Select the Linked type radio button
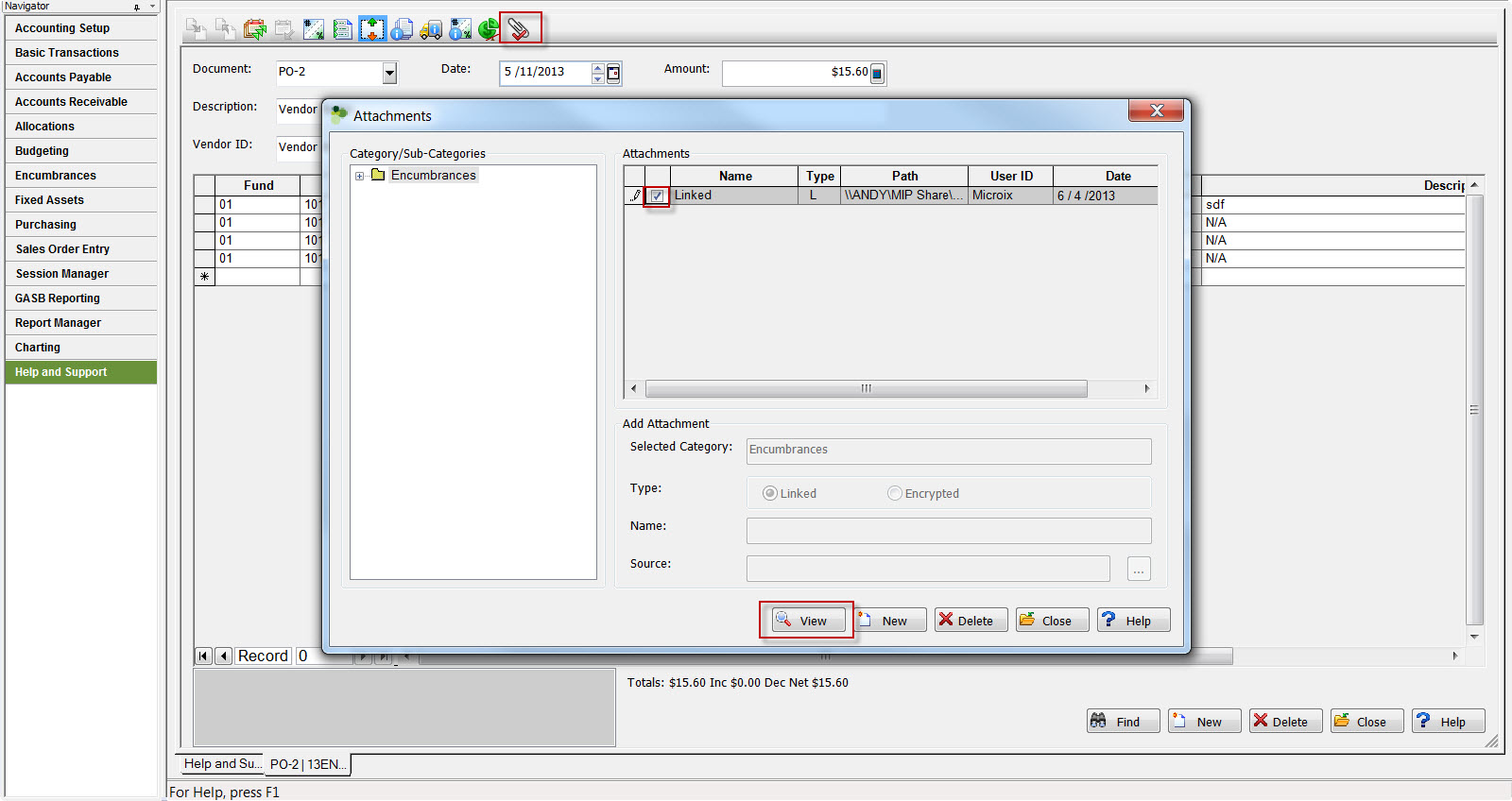1512x801 pixels. click(x=770, y=493)
